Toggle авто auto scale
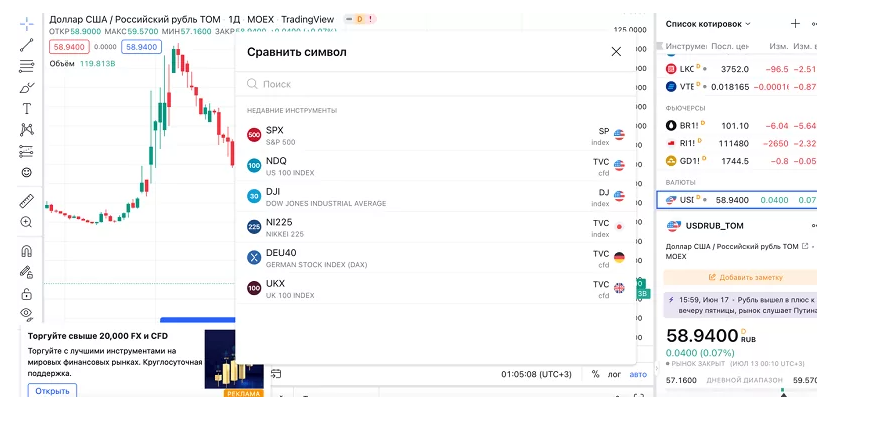 (638, 374)
